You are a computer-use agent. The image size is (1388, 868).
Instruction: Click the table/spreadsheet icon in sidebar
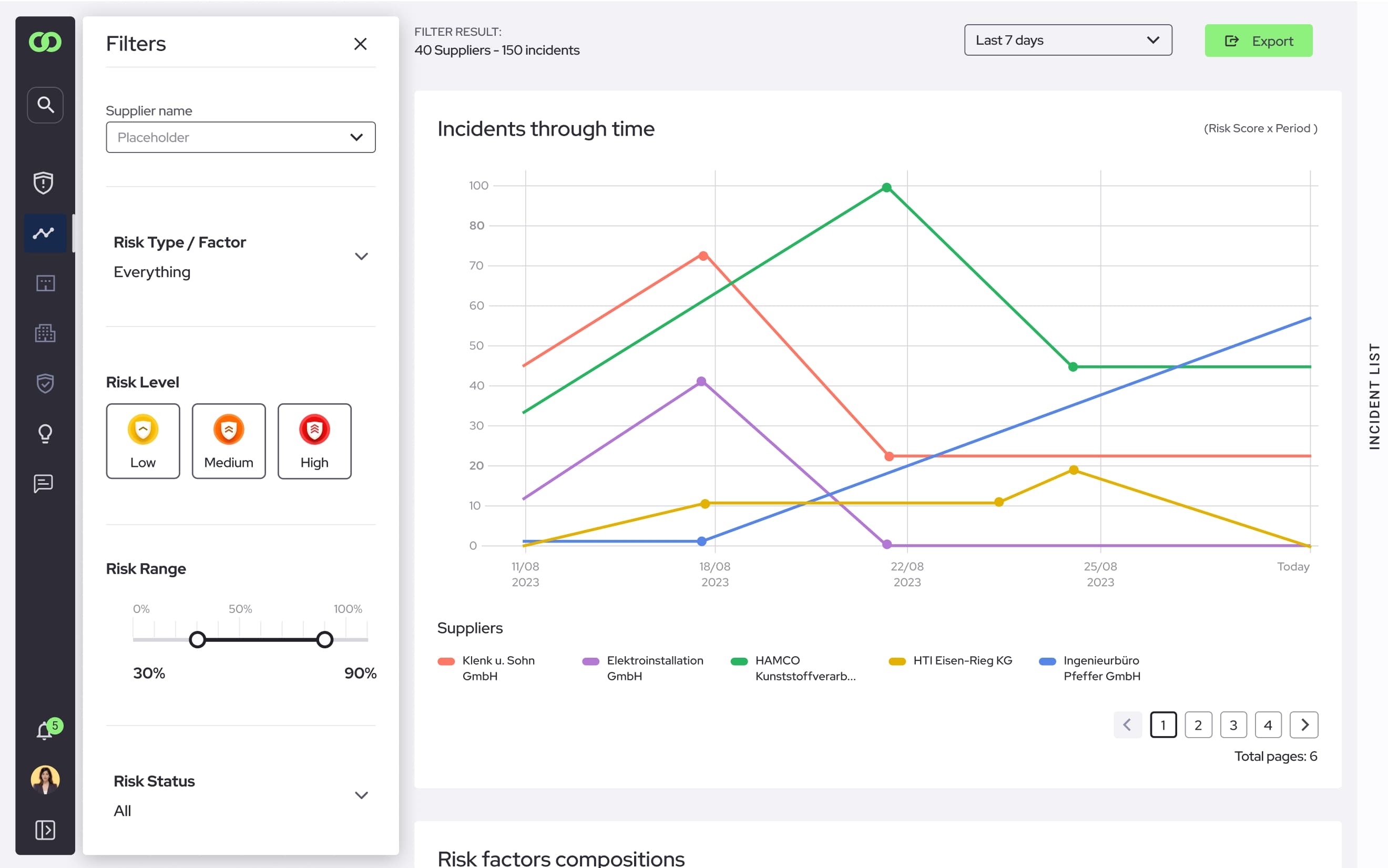pos(44,282)
